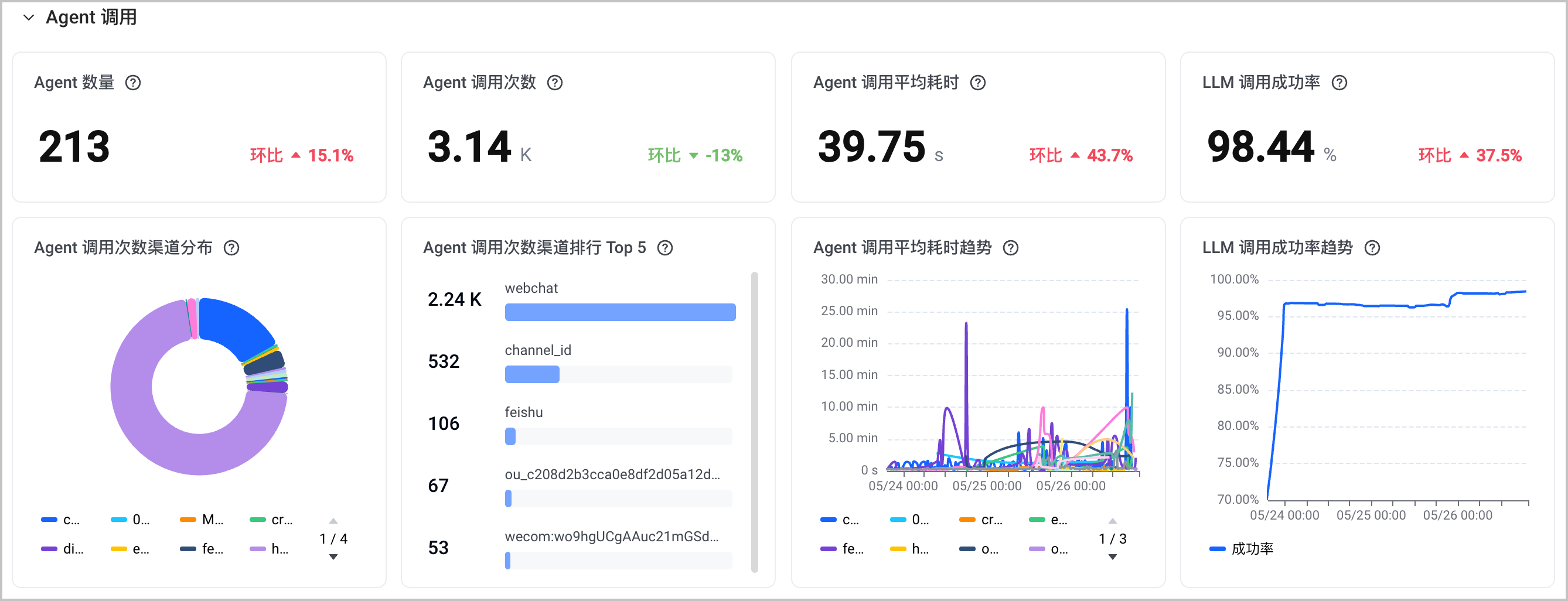
Task: Go to previous donut legend page arrow
Action: (333, 521)
